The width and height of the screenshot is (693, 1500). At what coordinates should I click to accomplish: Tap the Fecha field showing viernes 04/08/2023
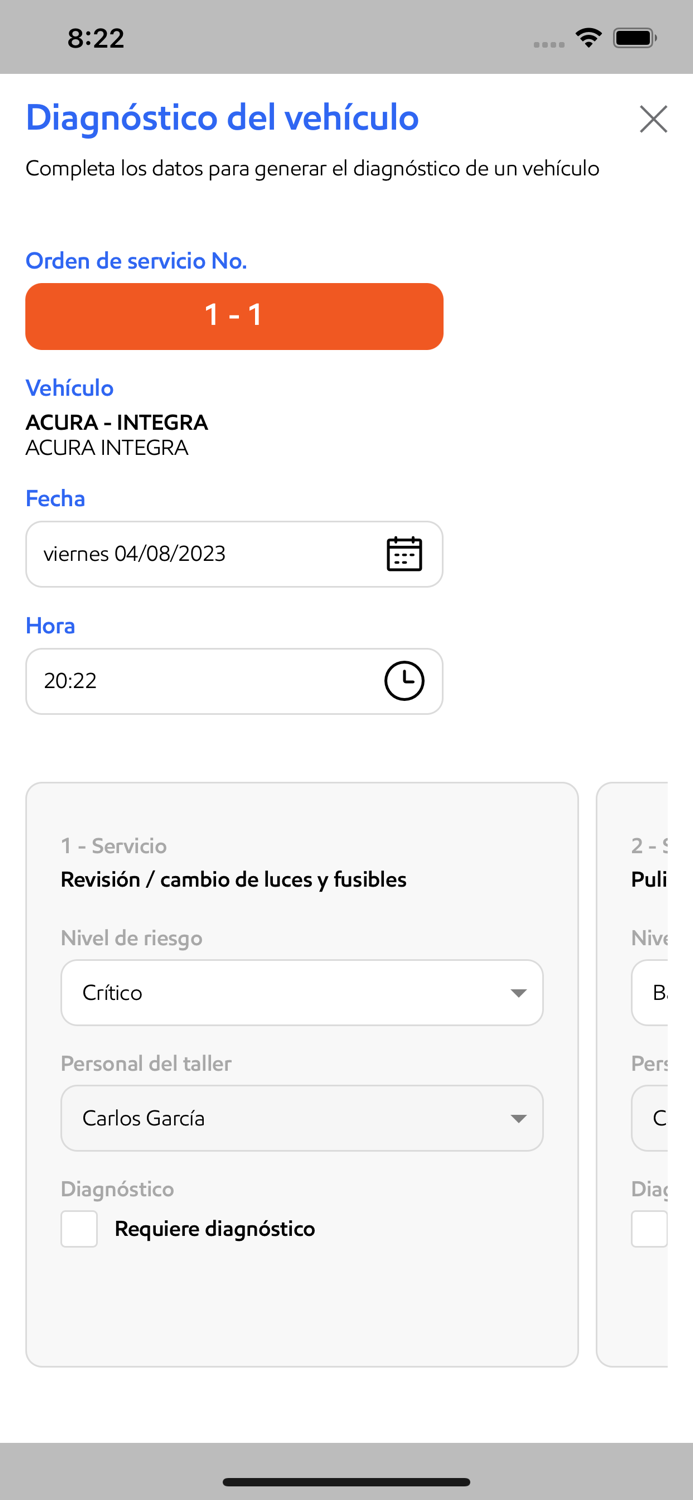pyautogui.click(x=200, y=554)
